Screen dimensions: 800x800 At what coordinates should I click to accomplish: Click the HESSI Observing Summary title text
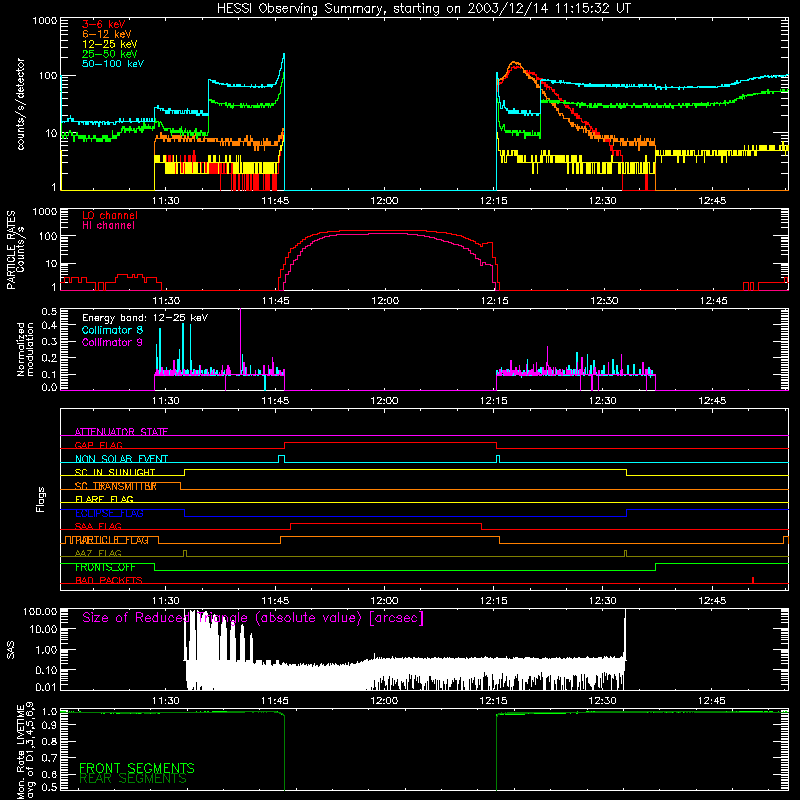[x=424, y=8]
